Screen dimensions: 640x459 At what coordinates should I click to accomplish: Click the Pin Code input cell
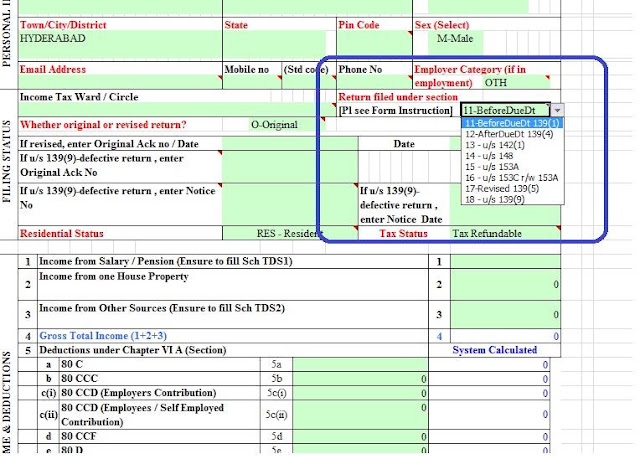(x=374, y=45)
